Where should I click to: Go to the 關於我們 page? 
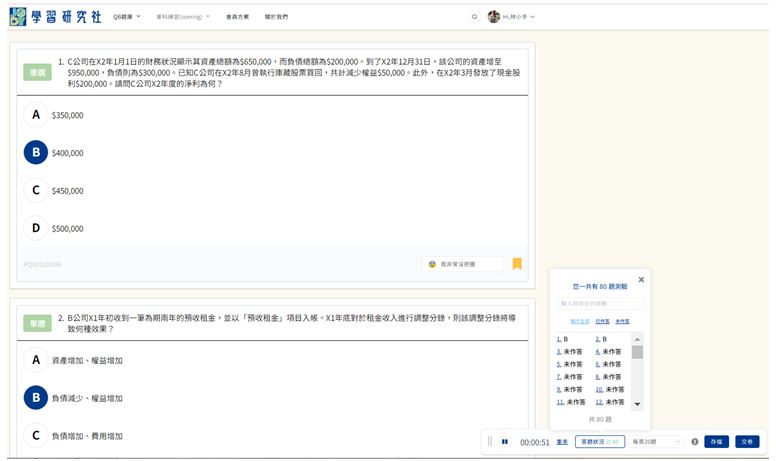pyautogui.click(x=276, y=17)
